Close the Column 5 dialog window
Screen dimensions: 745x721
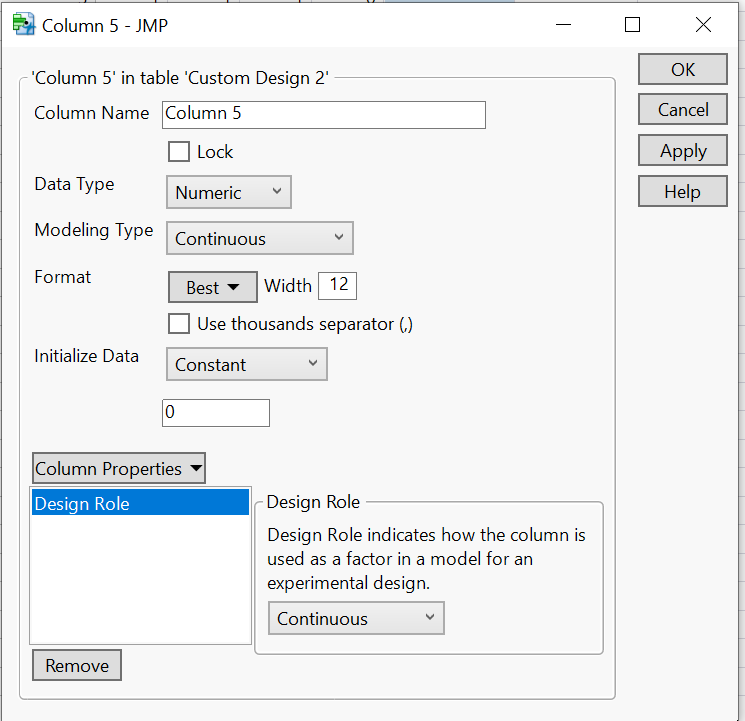[x=704, y=25]
